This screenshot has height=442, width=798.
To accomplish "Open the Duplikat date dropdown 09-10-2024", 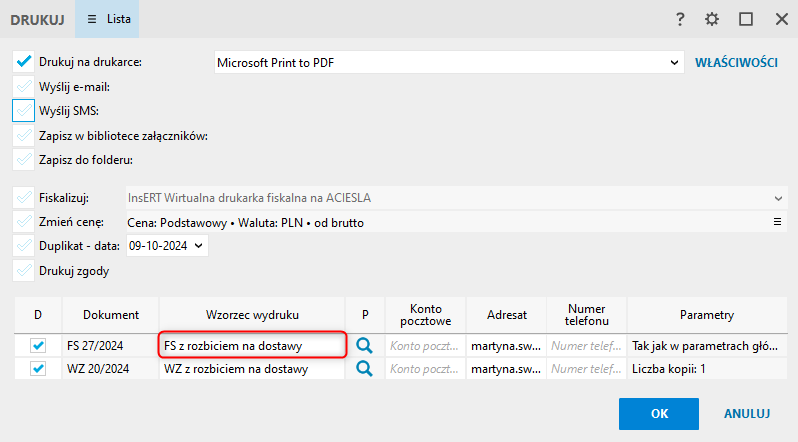I will click(198, 245).
